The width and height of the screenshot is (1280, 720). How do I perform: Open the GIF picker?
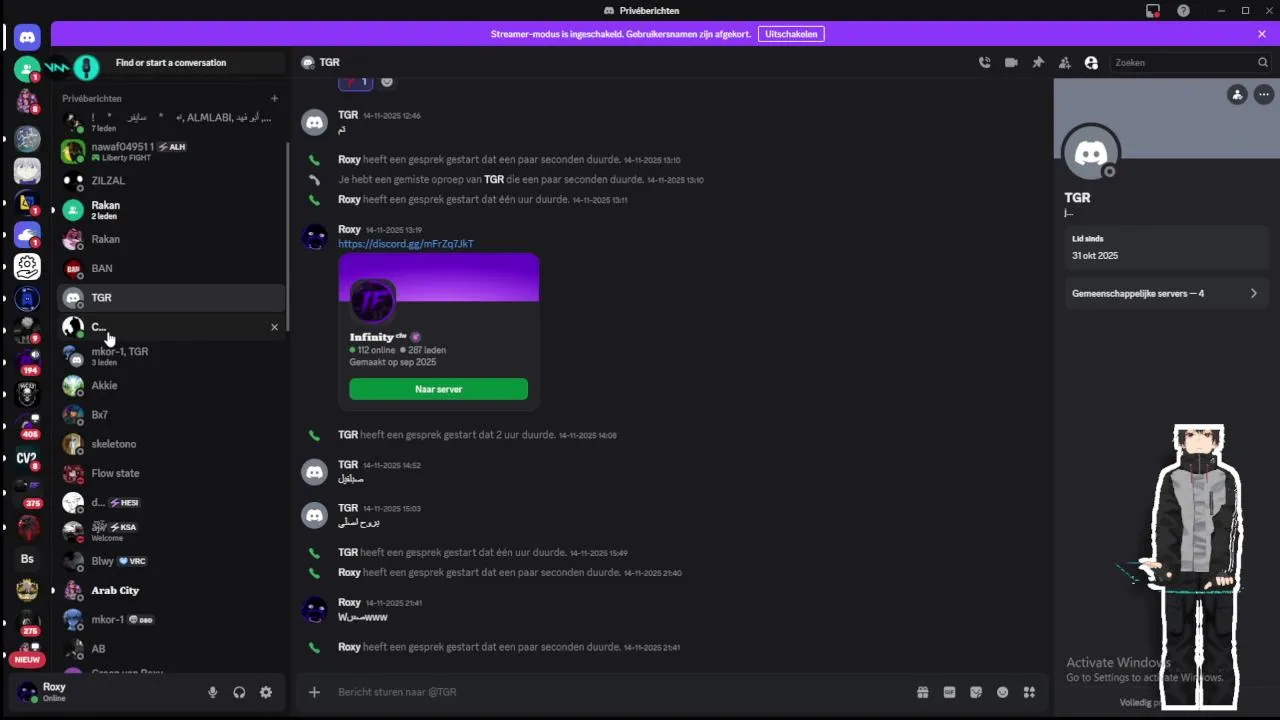click(949, 692)
